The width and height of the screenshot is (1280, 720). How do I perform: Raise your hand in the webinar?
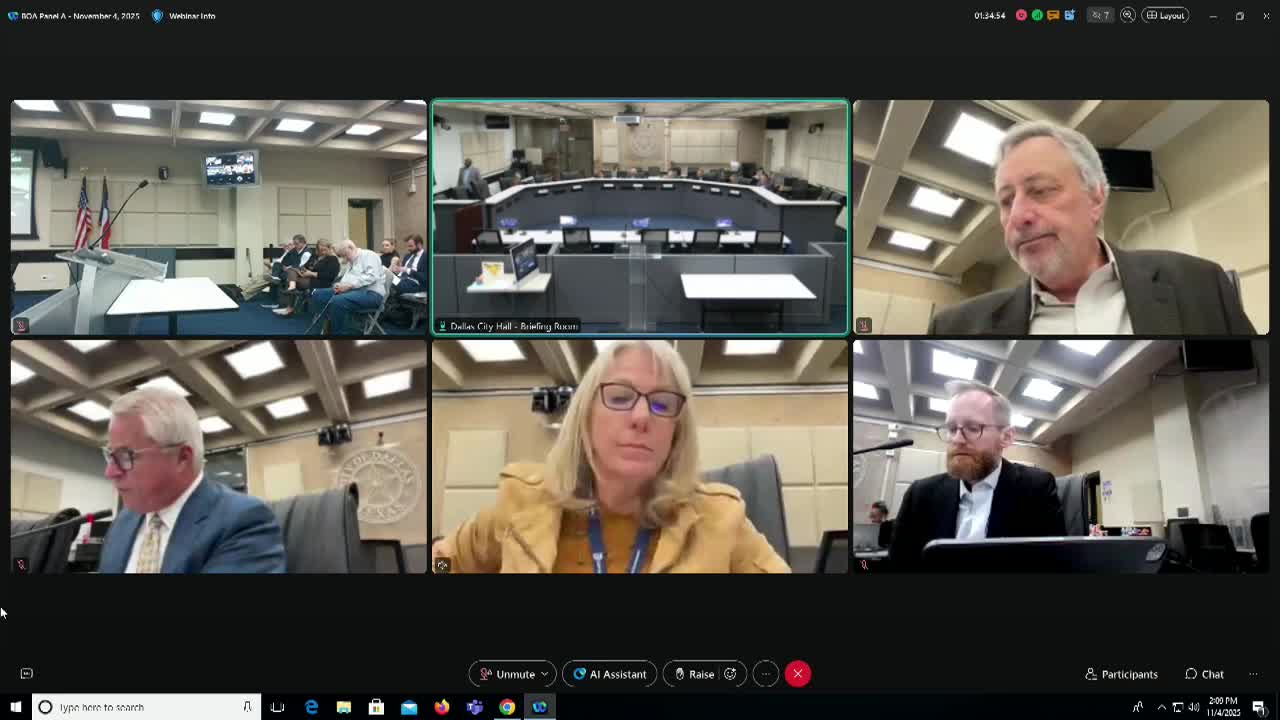[694, 674]
